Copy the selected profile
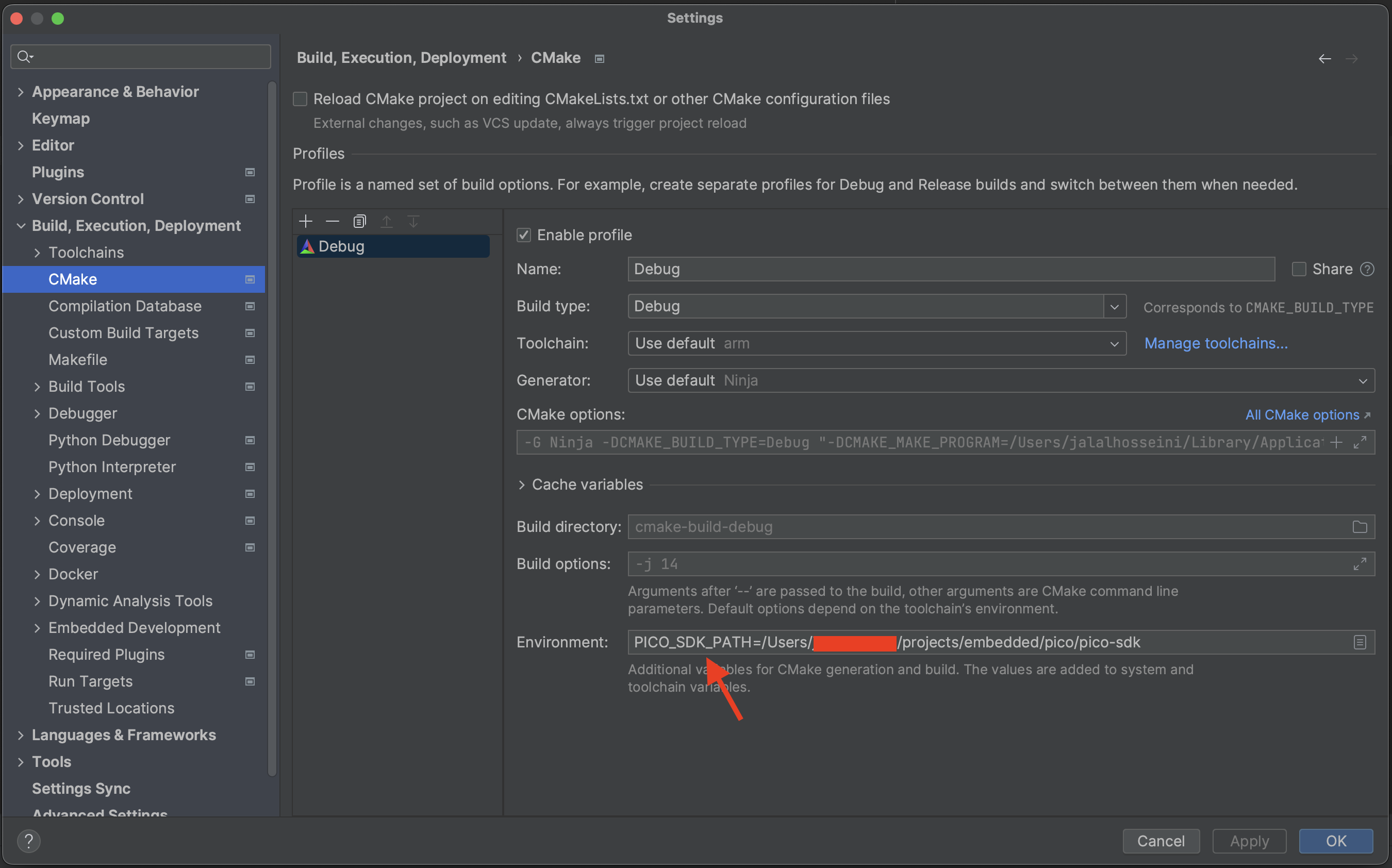The image size is (1392, 868). click(x=359, y=221)
